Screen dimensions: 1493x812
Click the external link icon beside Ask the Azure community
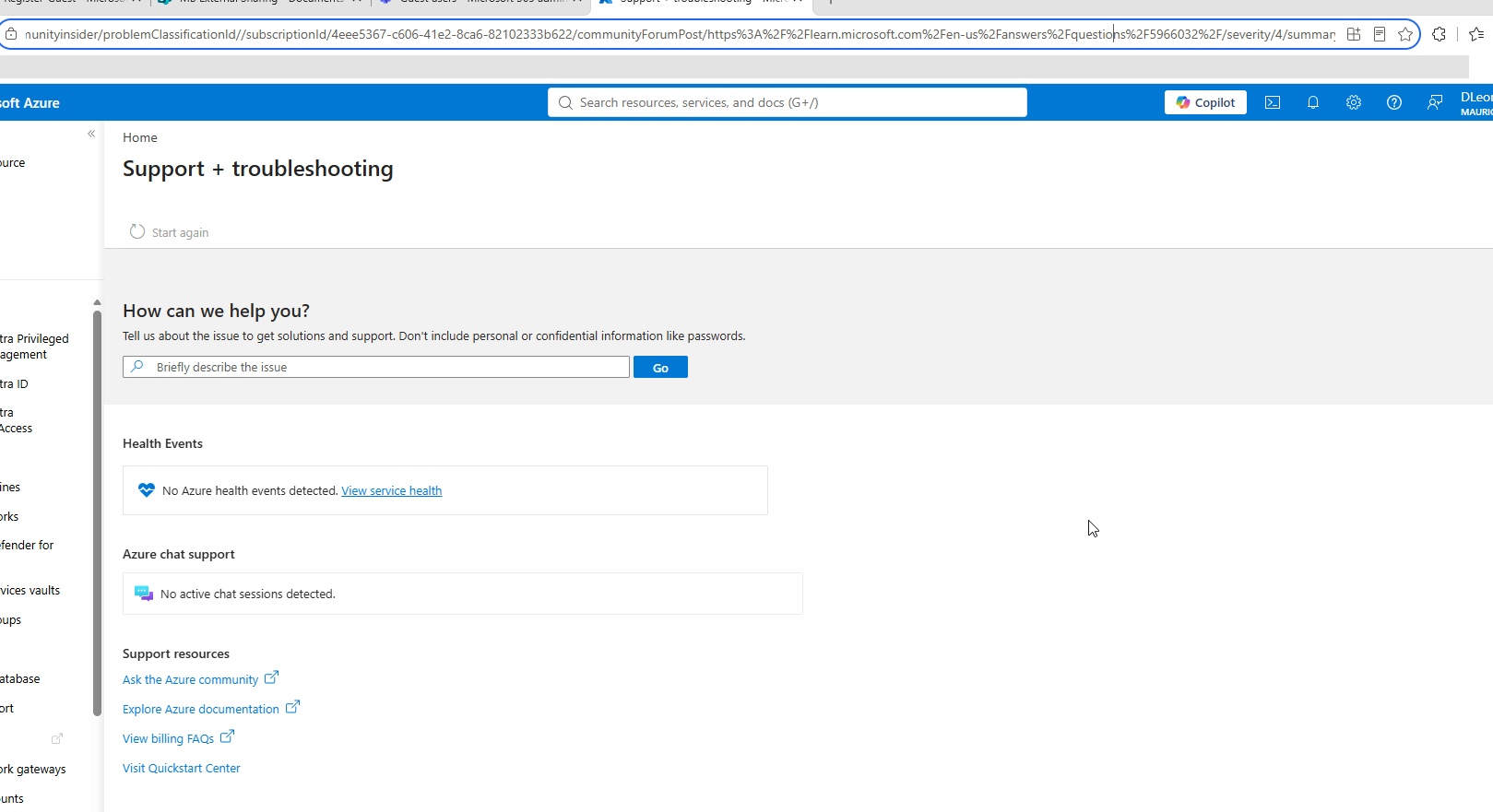271,677
